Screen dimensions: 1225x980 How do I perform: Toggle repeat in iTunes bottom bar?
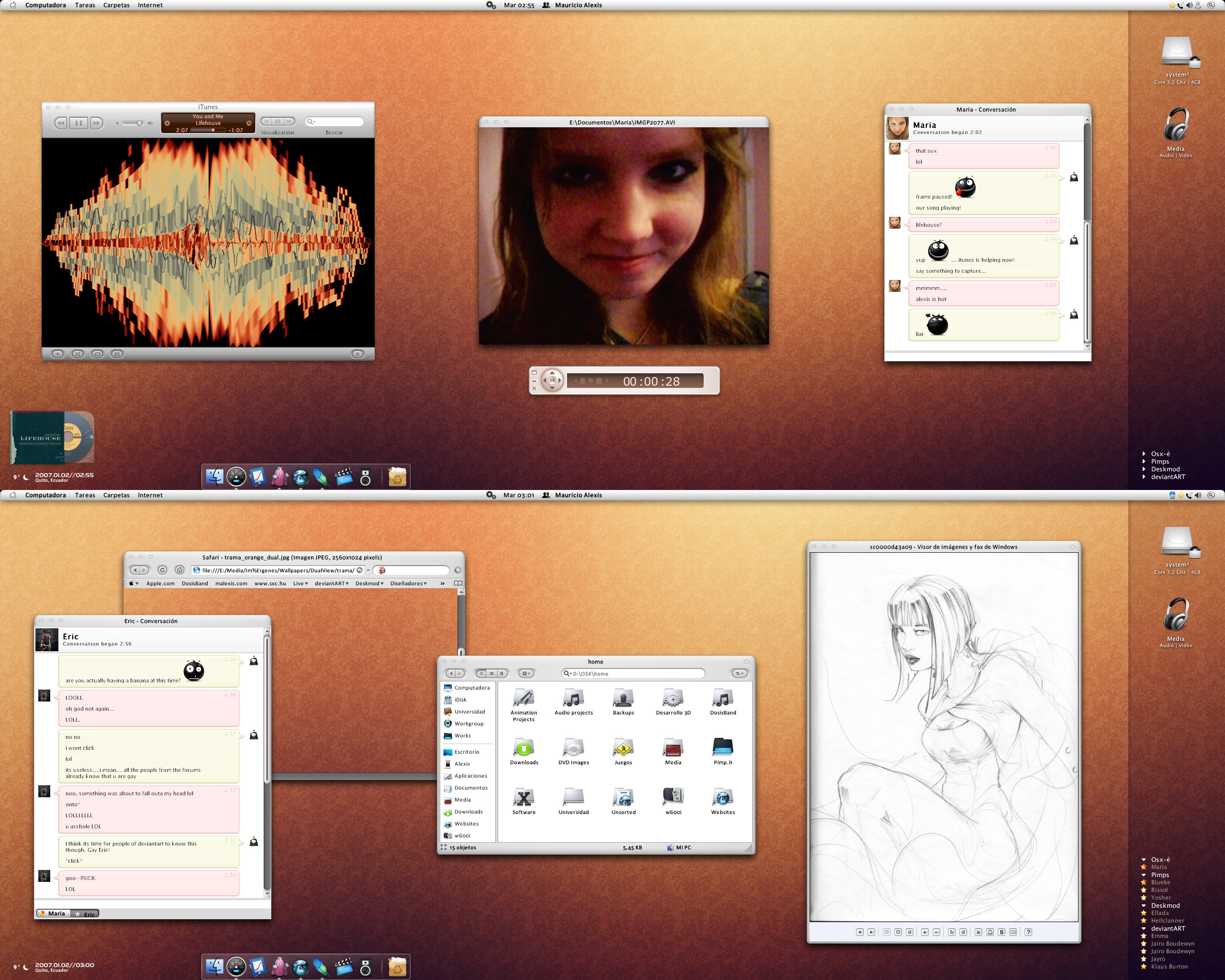click(97, 354)
